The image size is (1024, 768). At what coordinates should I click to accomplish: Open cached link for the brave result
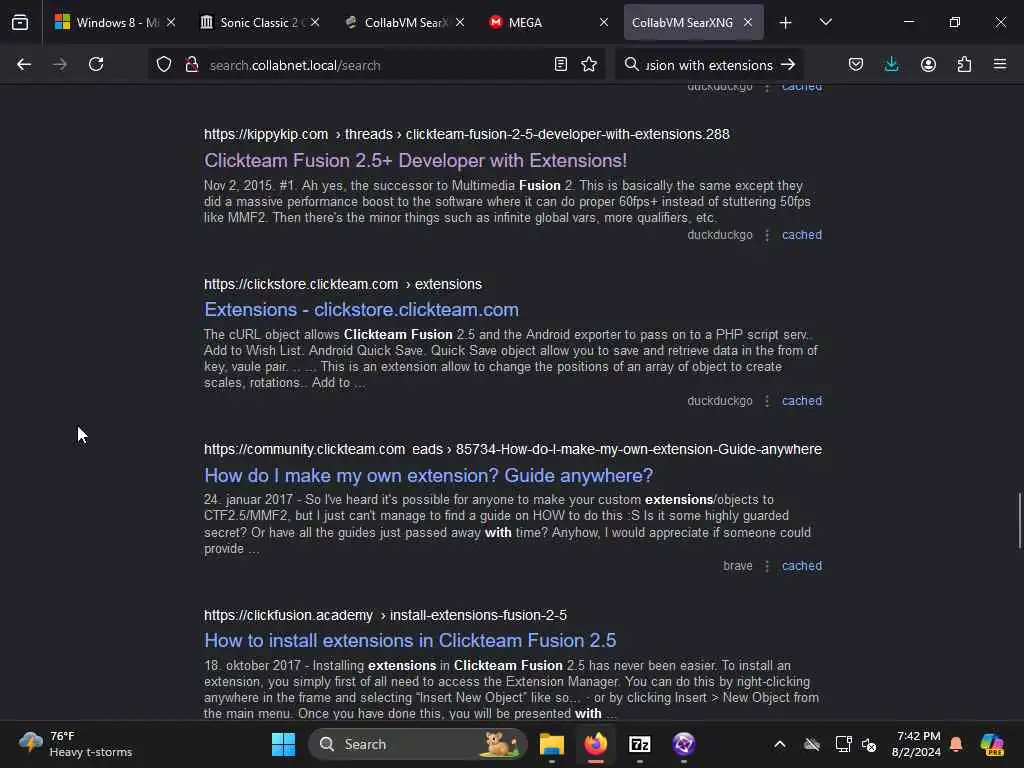[802, 566]
